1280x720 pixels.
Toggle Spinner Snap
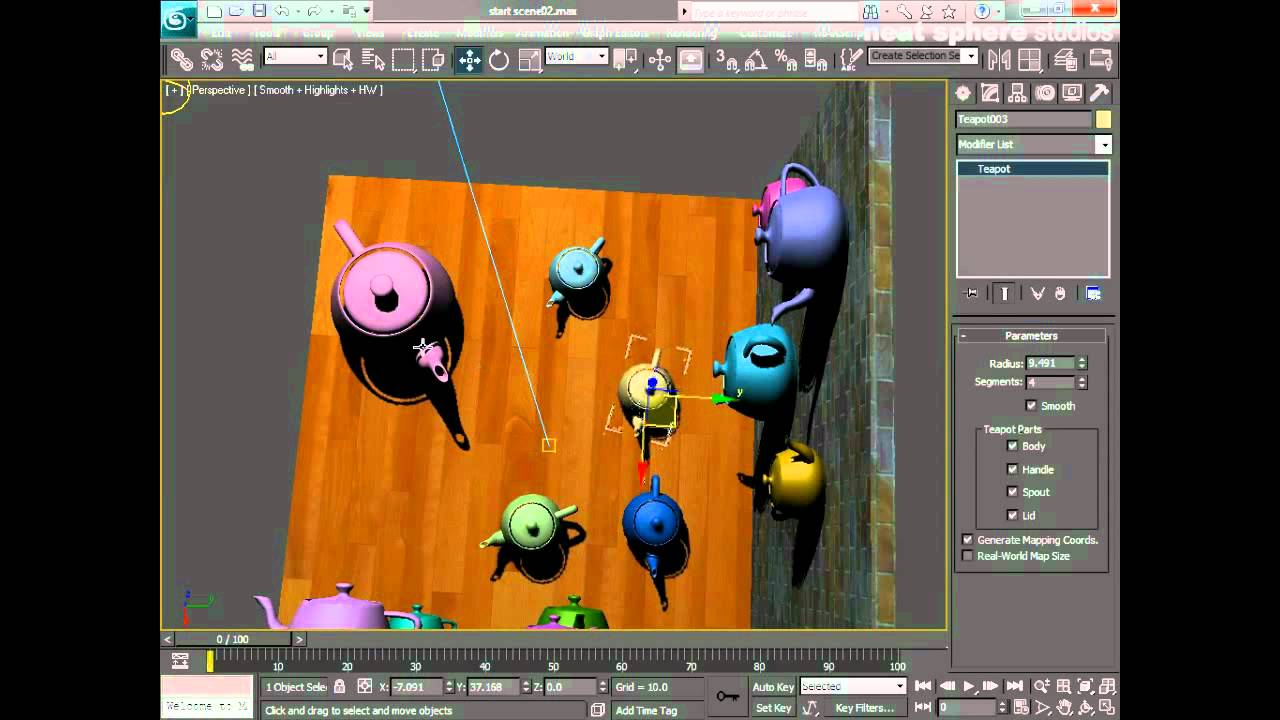[816, 60]
